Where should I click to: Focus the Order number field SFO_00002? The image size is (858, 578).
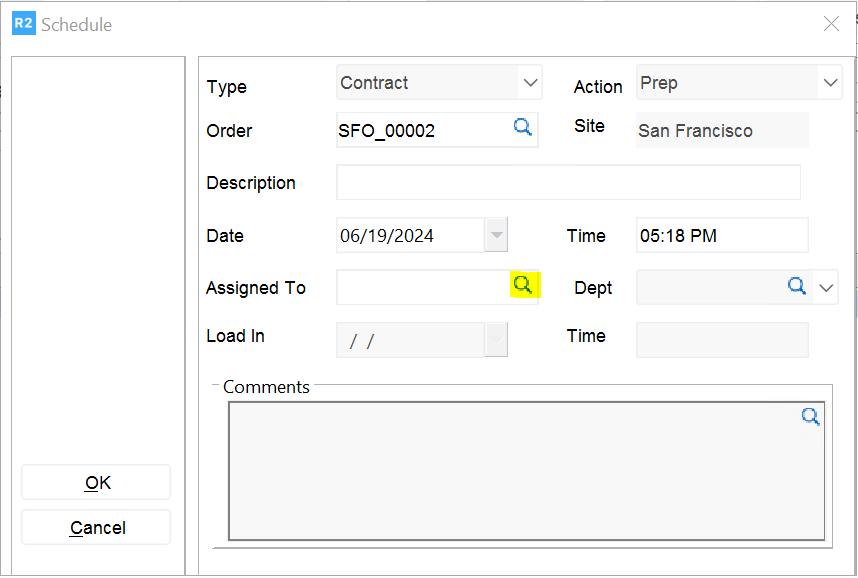pos(420,131)
